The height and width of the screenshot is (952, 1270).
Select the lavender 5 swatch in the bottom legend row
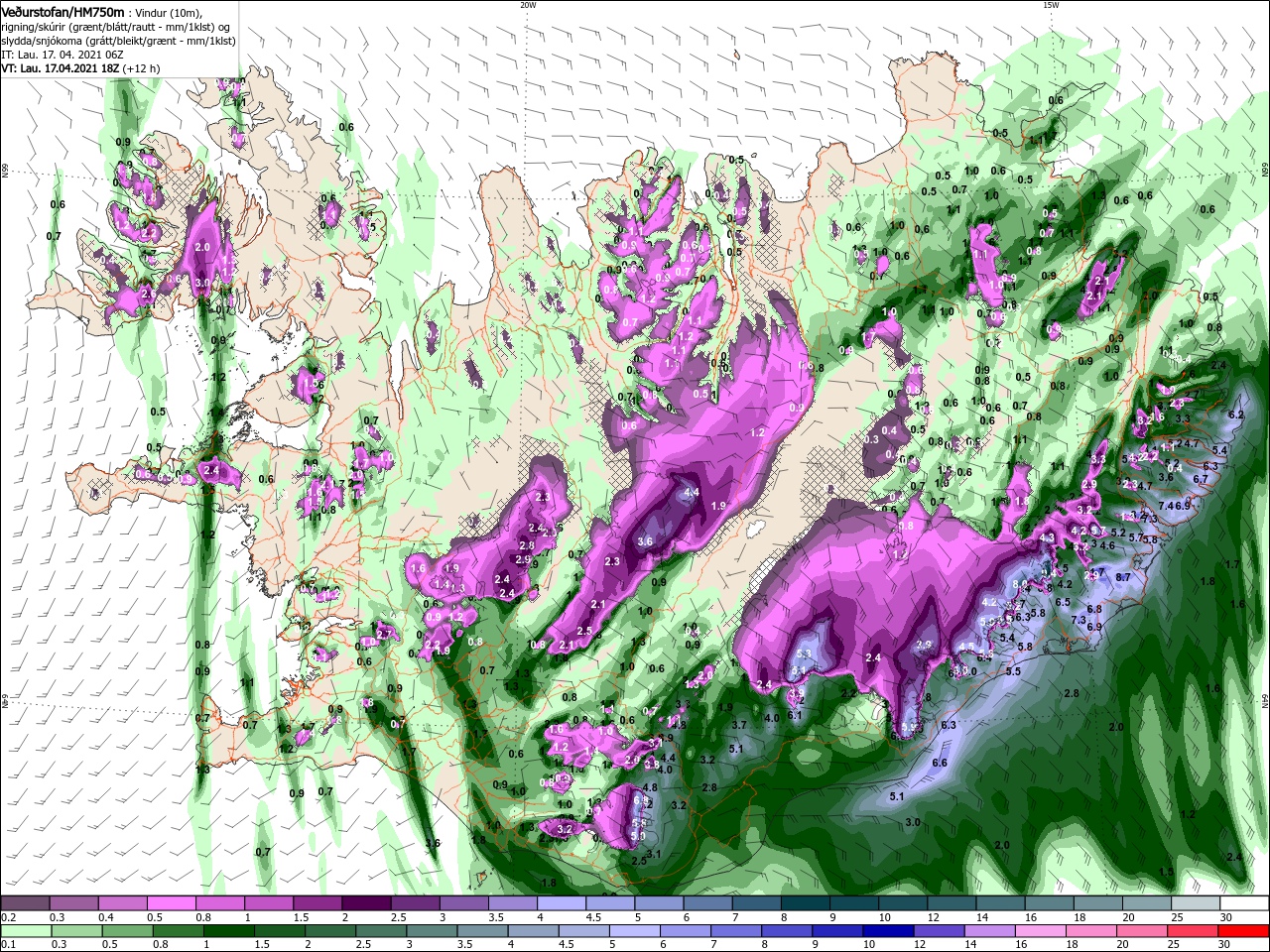pyautogui.click(x=634, y=930)
